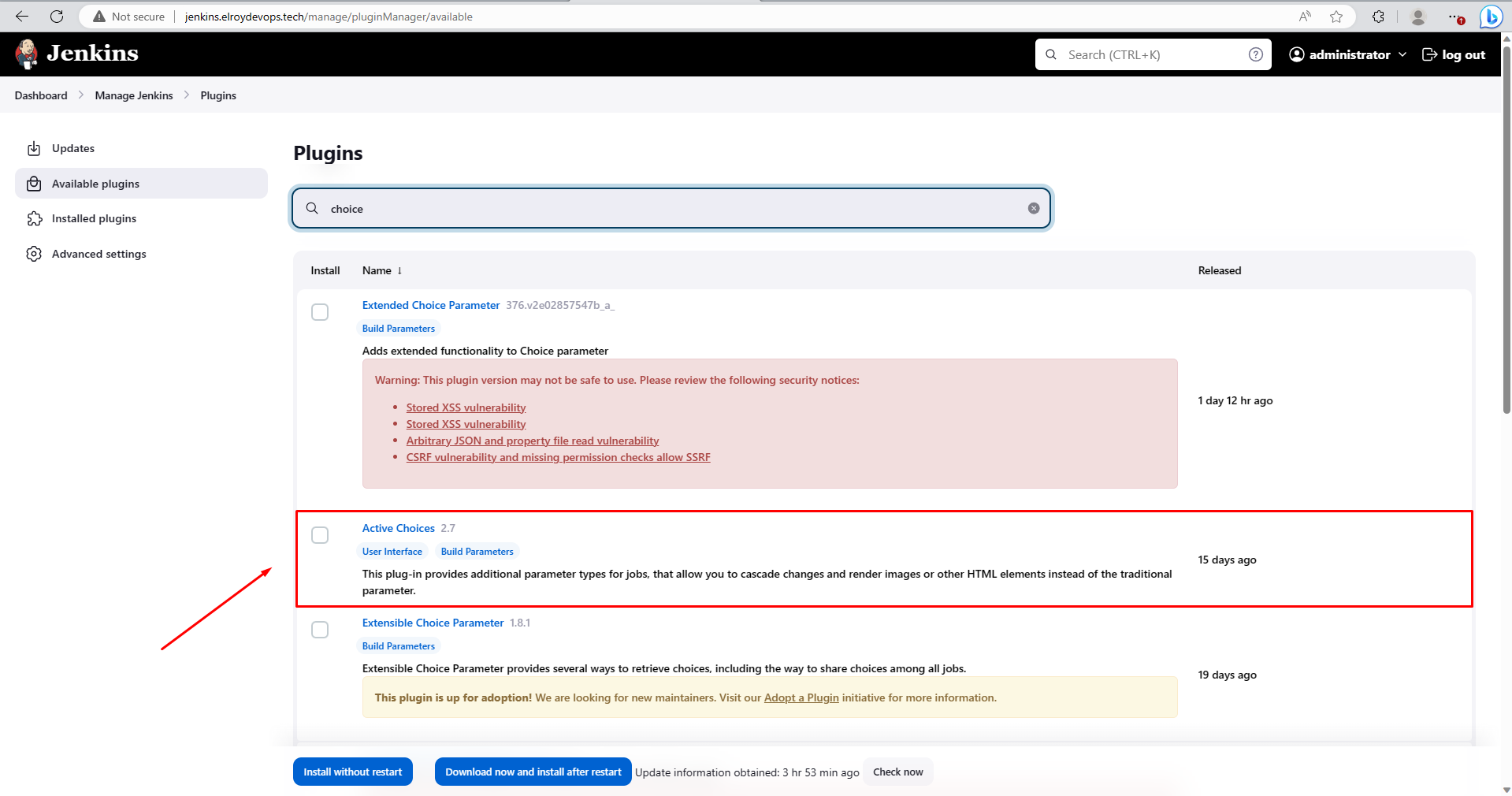Click the Released column header
The image size is (1512, 796).
(x=1220, y=270)
